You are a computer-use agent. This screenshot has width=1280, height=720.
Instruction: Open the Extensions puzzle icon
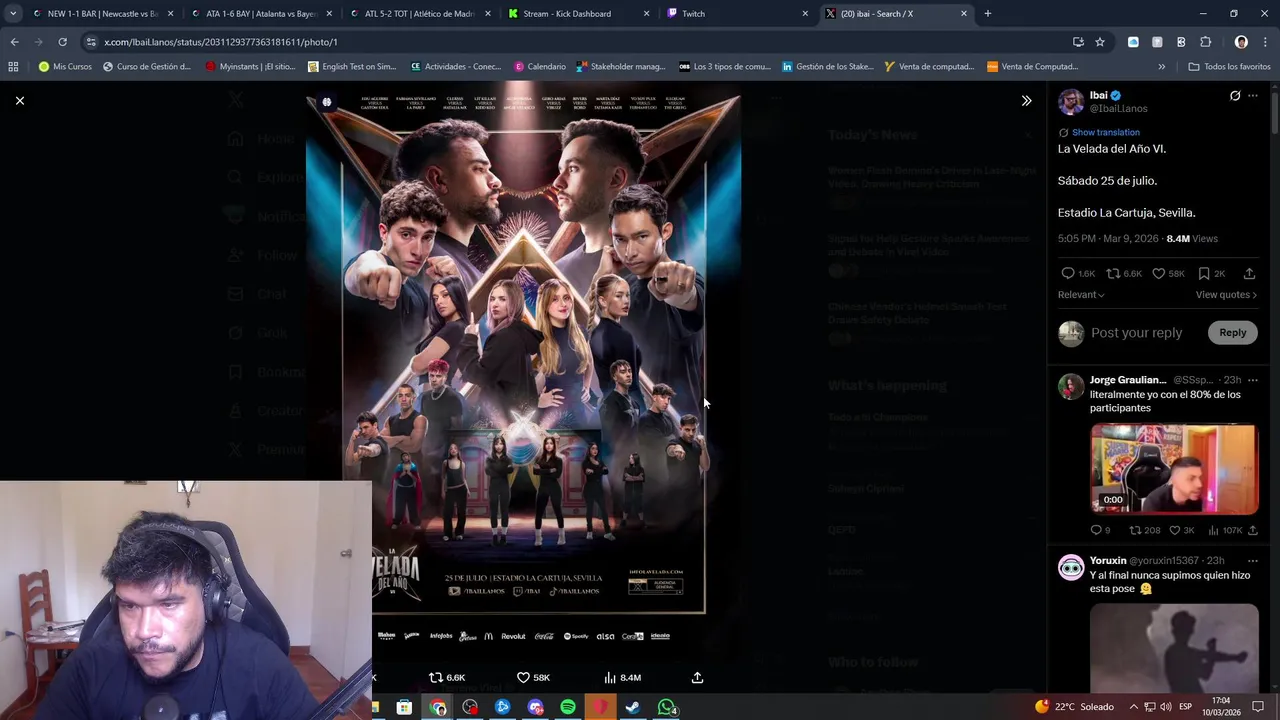[x=1205, y=42]
